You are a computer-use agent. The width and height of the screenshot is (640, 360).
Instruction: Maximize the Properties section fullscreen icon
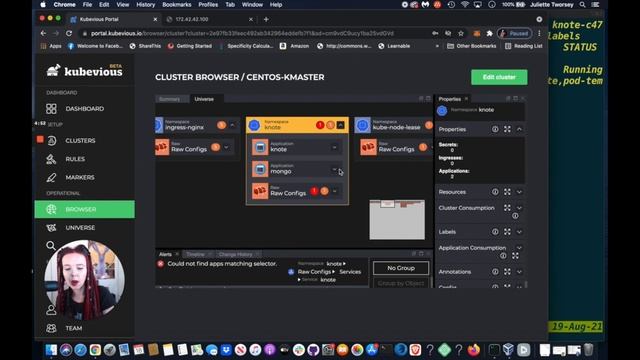[x=507, y=129]
